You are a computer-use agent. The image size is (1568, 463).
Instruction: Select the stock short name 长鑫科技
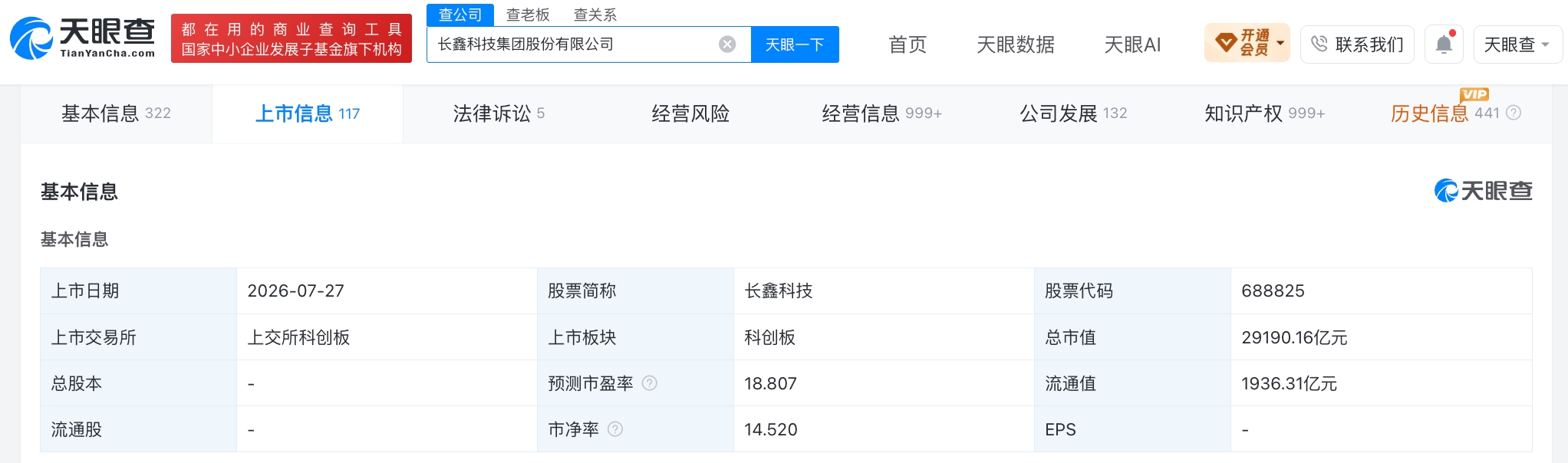(x=779, y=291)
